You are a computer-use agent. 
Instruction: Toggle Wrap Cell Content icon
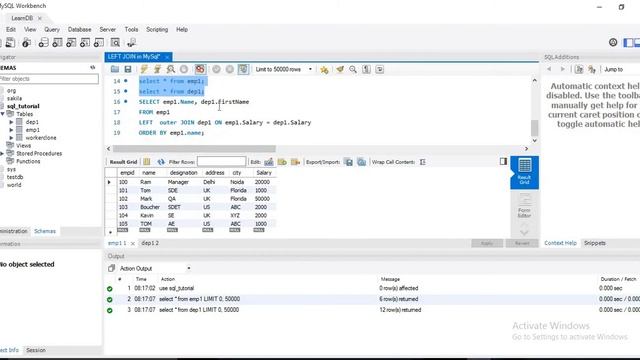tap(422, 162)
